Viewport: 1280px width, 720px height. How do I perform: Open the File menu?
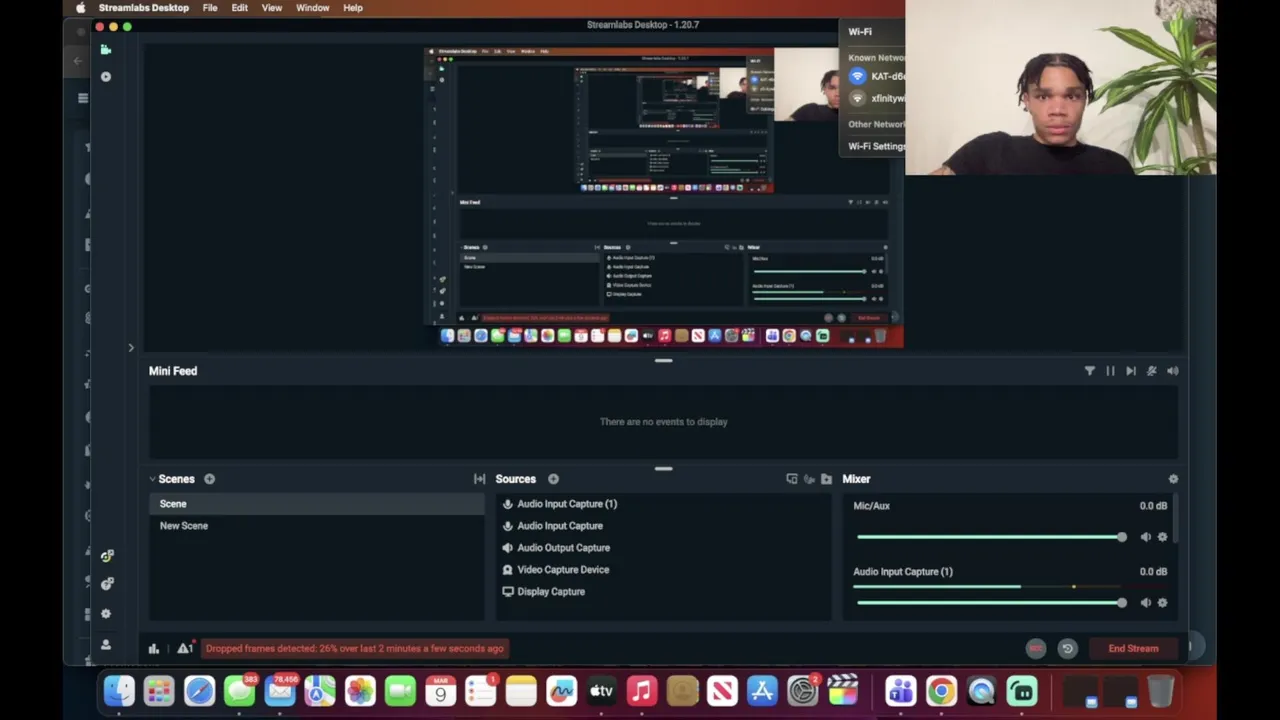[x=210, y=8]
